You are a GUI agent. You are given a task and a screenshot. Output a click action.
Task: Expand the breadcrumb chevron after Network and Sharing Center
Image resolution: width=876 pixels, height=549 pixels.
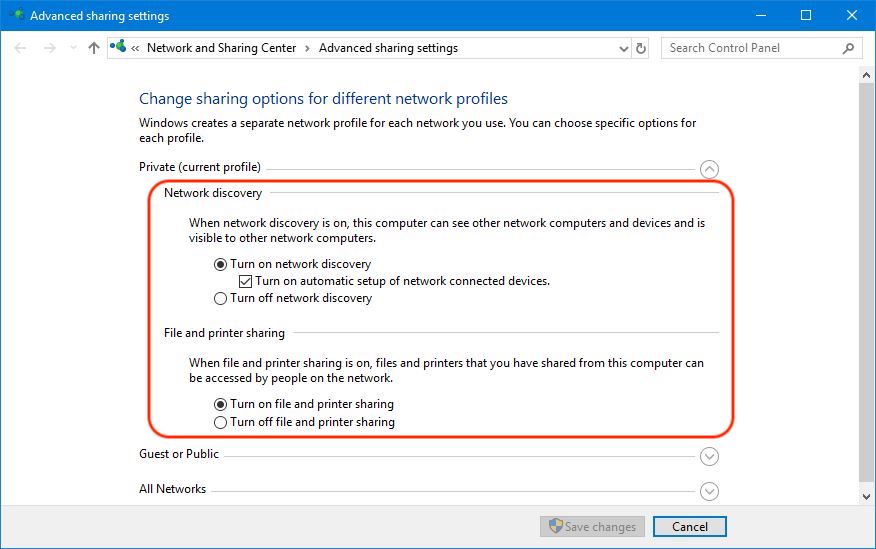[307, 49]
